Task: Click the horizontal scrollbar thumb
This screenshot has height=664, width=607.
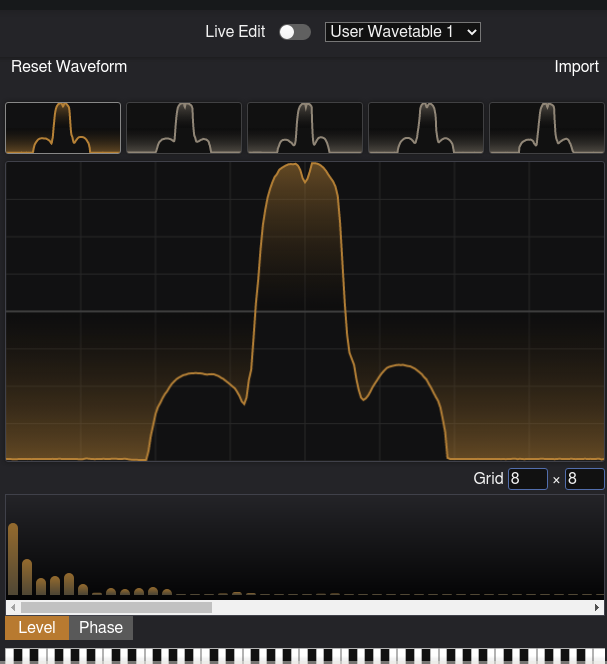Action: [x=116, y=607]
